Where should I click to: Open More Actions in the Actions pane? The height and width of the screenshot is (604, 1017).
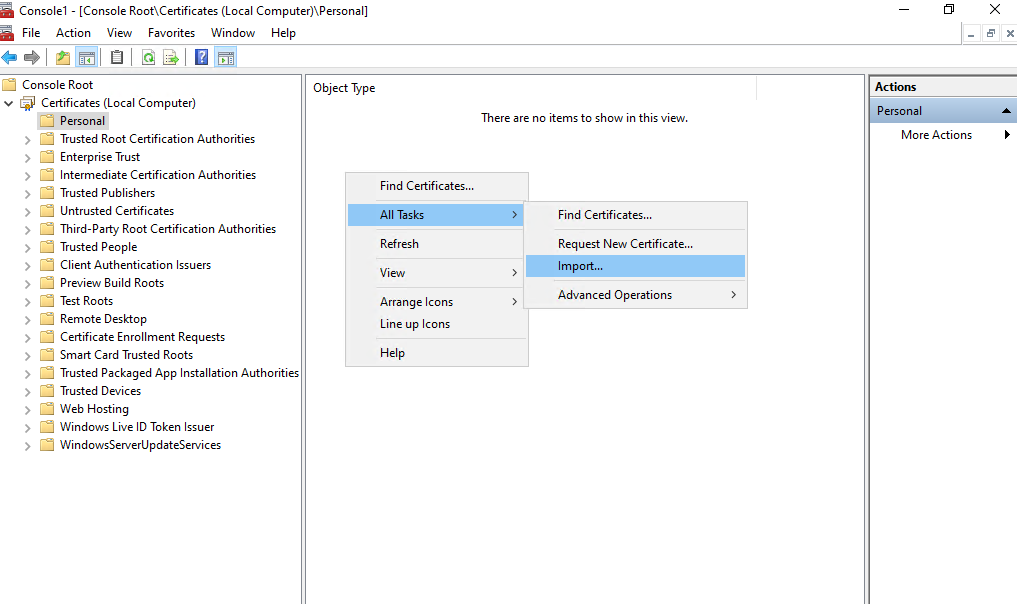coord(943,135)
